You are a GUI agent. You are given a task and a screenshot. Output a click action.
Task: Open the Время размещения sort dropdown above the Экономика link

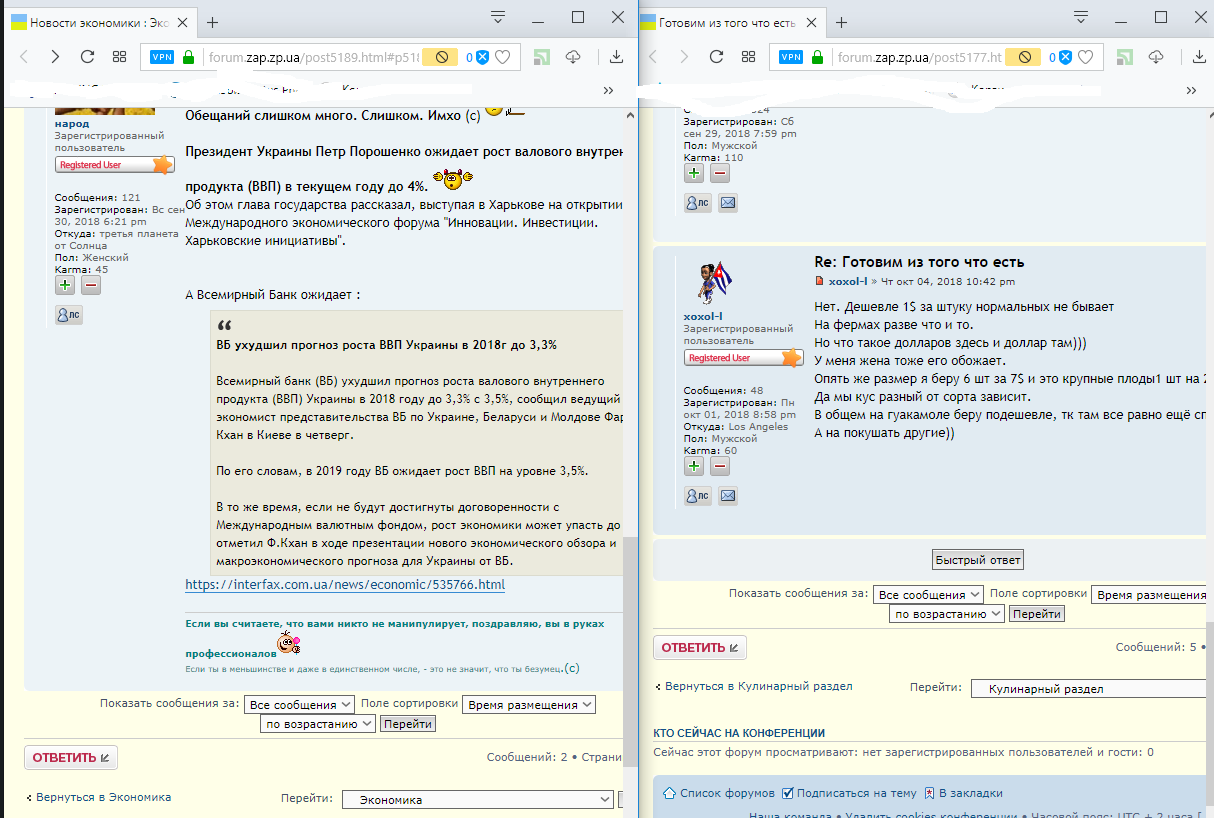click(528, 704)
